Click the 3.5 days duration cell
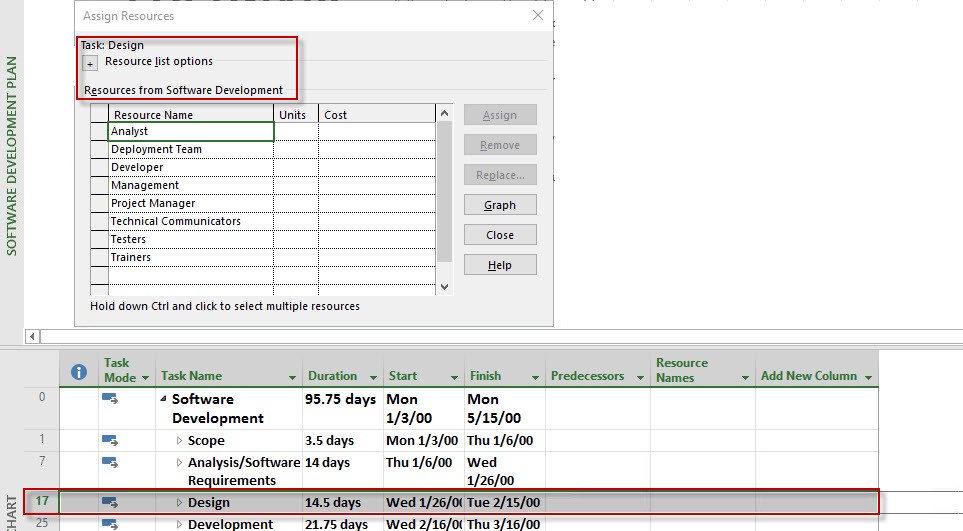The height and width of the screenshot is (531, 963). [x=341, y=441]
